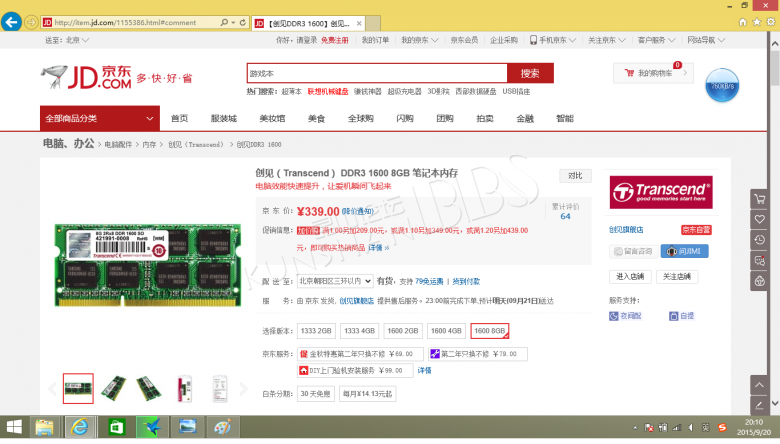Viewport: 780px width, 444px height.
Task: Click the heart favorites icon in sidebar
Action: 759,220
